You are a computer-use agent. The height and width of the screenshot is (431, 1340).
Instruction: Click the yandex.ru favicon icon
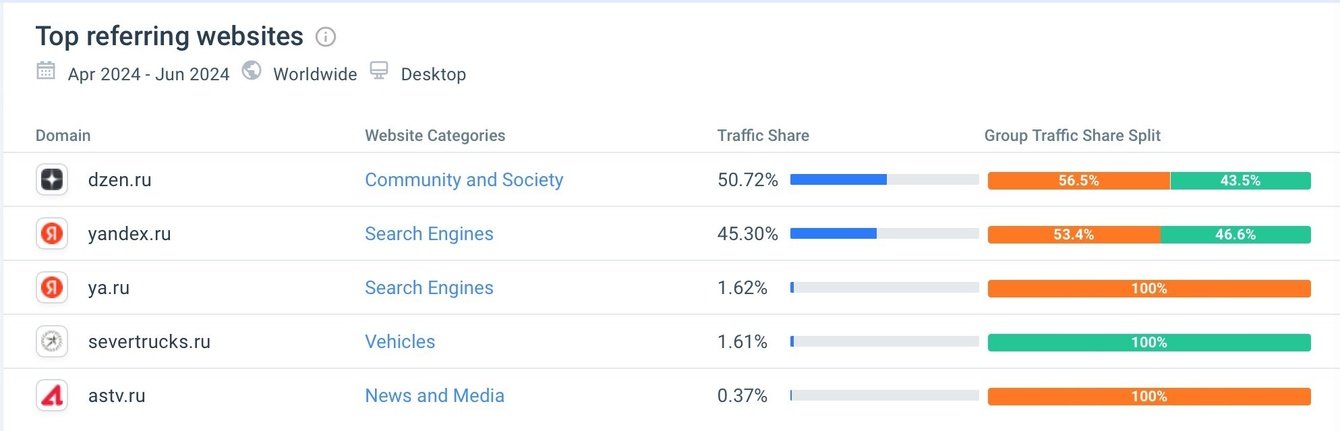coord(52,234)
